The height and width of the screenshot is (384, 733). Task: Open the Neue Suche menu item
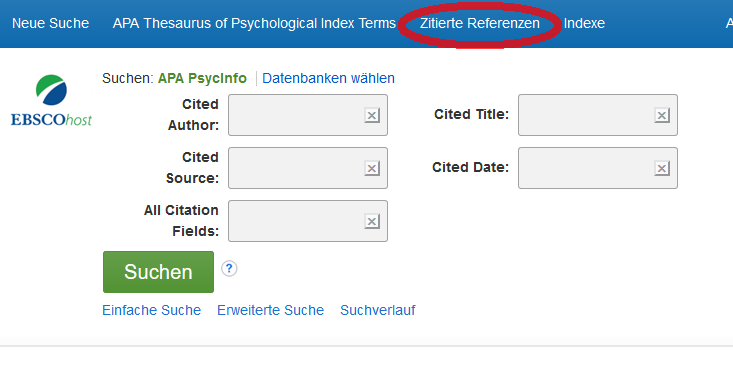click(x=50, y=23)
